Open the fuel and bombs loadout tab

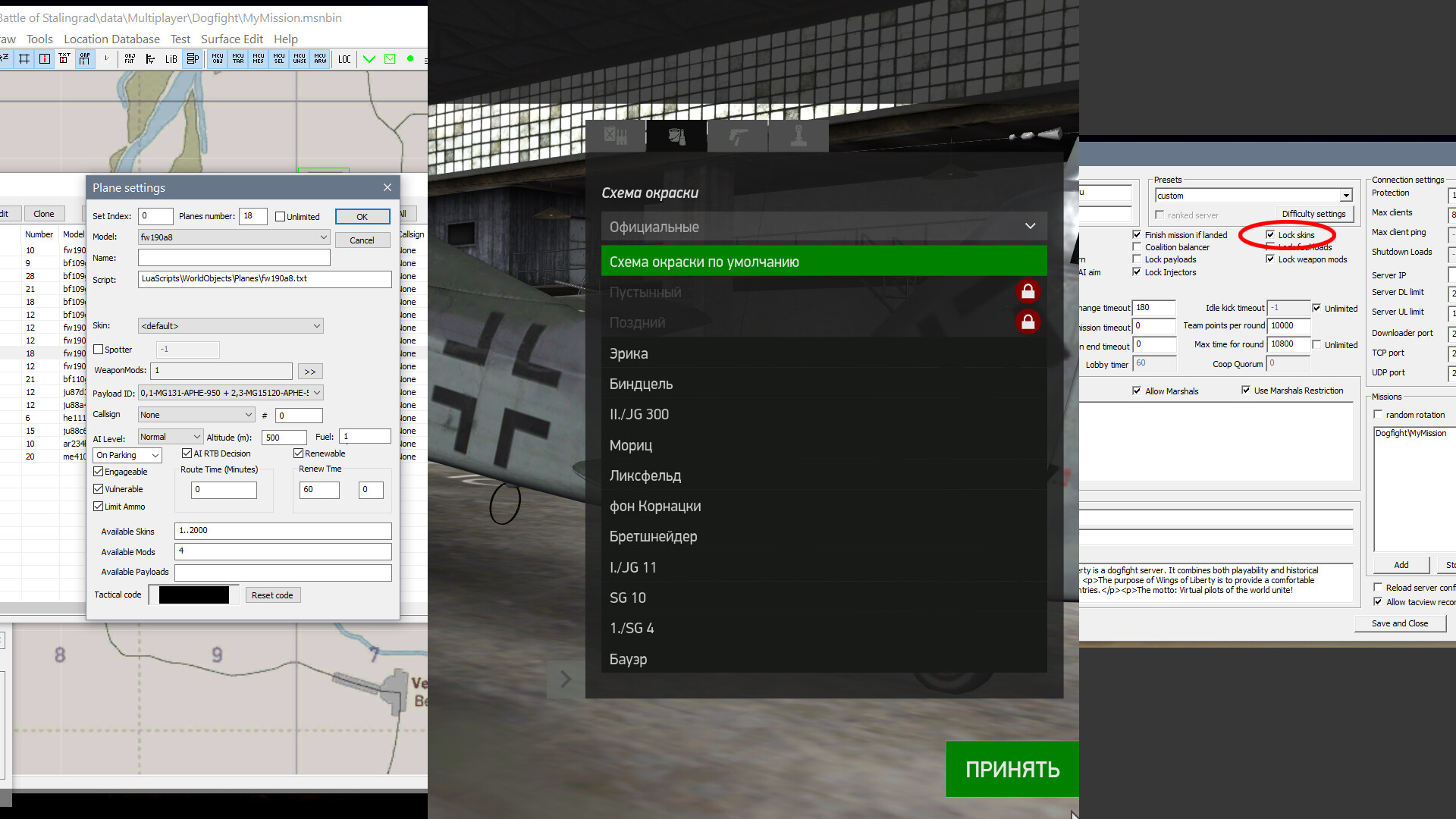point(616,136)
